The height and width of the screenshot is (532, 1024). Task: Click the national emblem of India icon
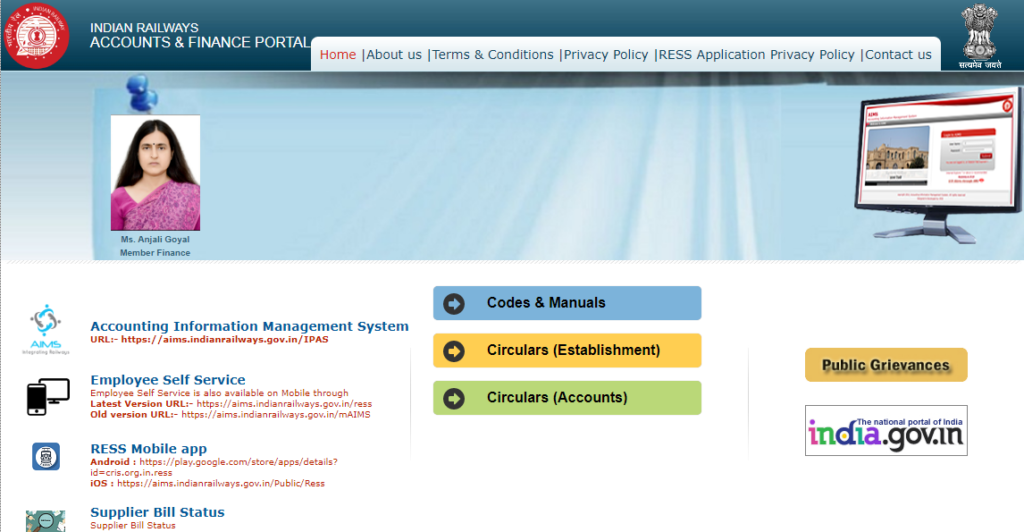tap(979, 35)
